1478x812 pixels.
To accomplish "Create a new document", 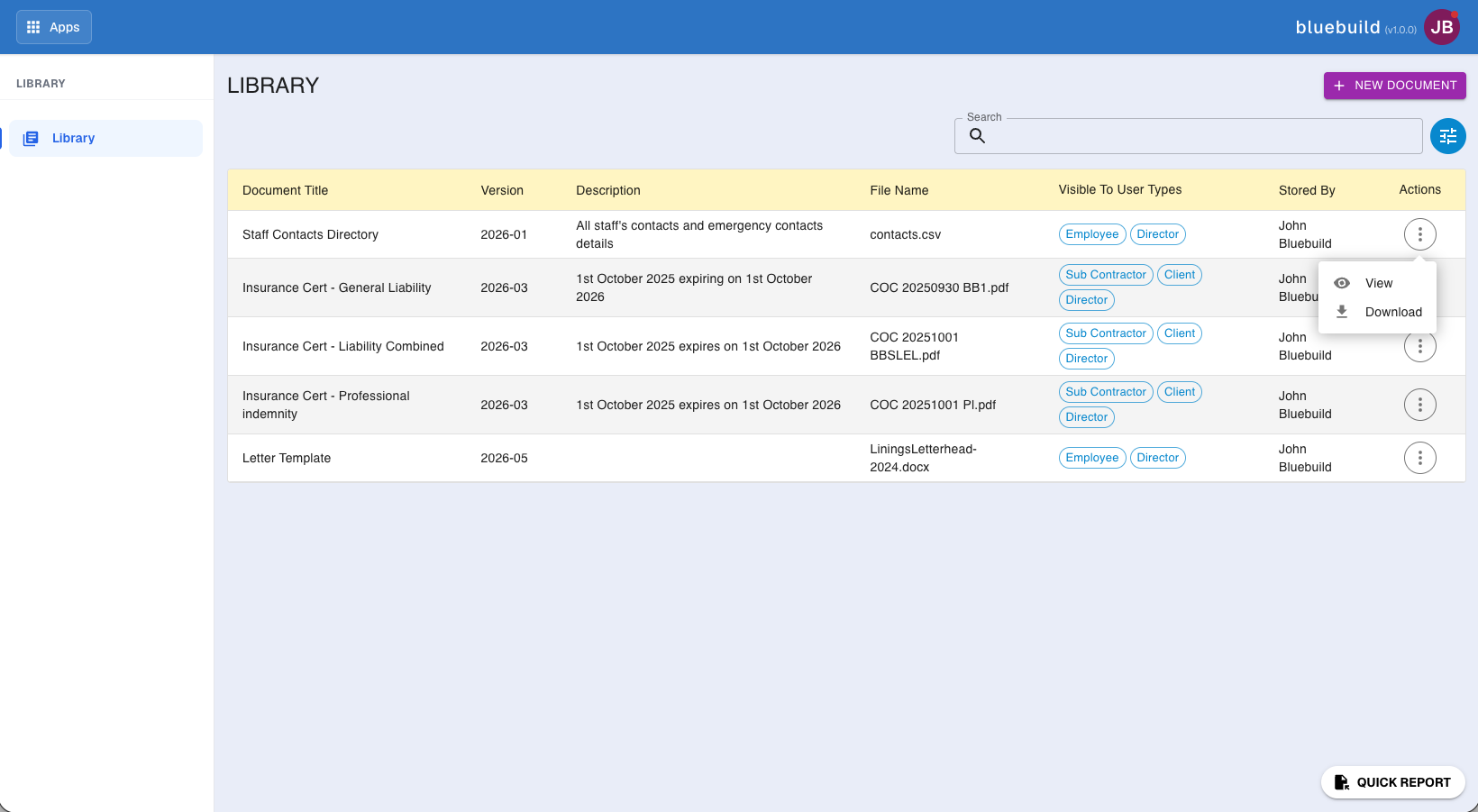I will pyautogui.click(x=1395, y=86).
